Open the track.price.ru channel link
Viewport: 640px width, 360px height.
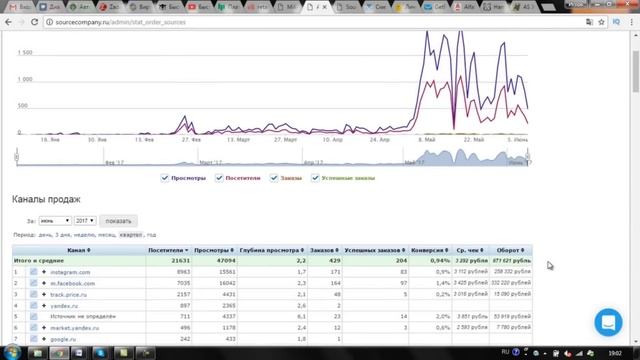point(69,295)
